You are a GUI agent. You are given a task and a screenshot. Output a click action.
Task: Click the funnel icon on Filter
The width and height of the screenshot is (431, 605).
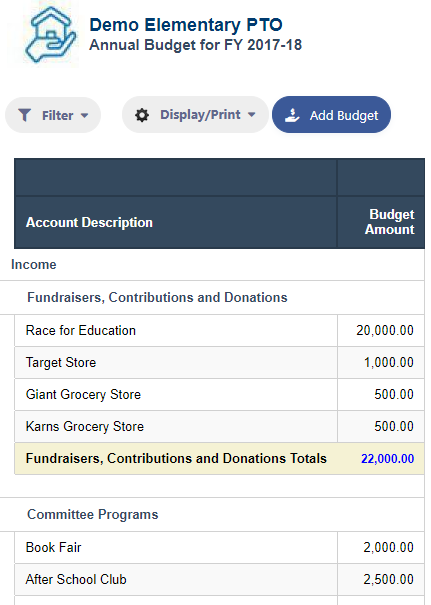point(24,115)
